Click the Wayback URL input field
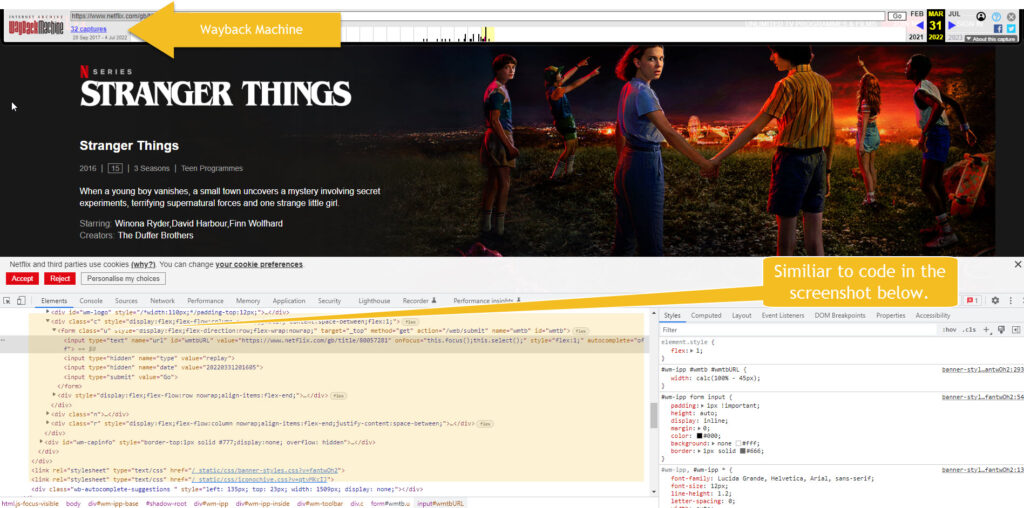The width and height of the screenshot is (1024, 508). 477,16
